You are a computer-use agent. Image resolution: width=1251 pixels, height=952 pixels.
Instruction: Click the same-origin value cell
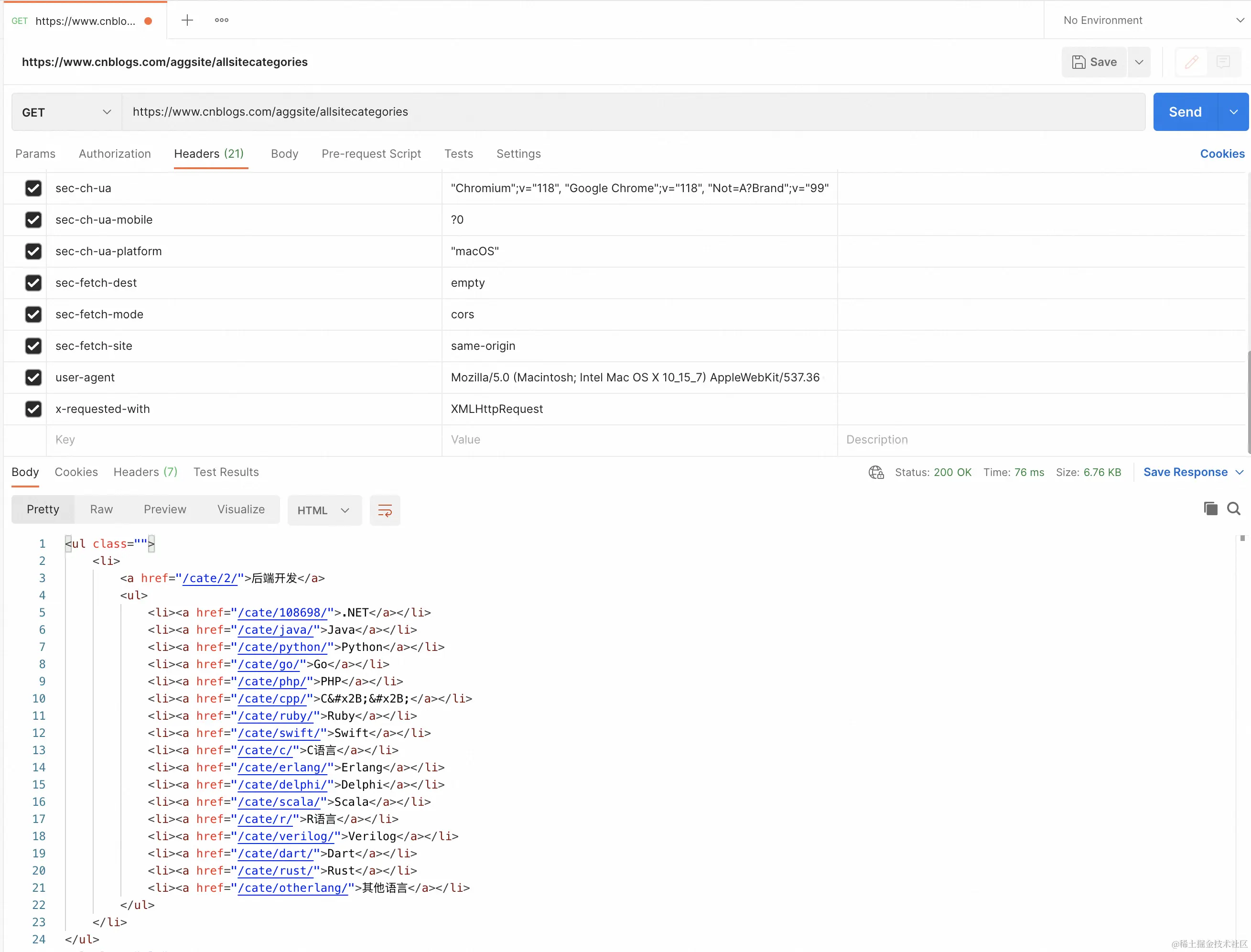(x=640, y=346)
